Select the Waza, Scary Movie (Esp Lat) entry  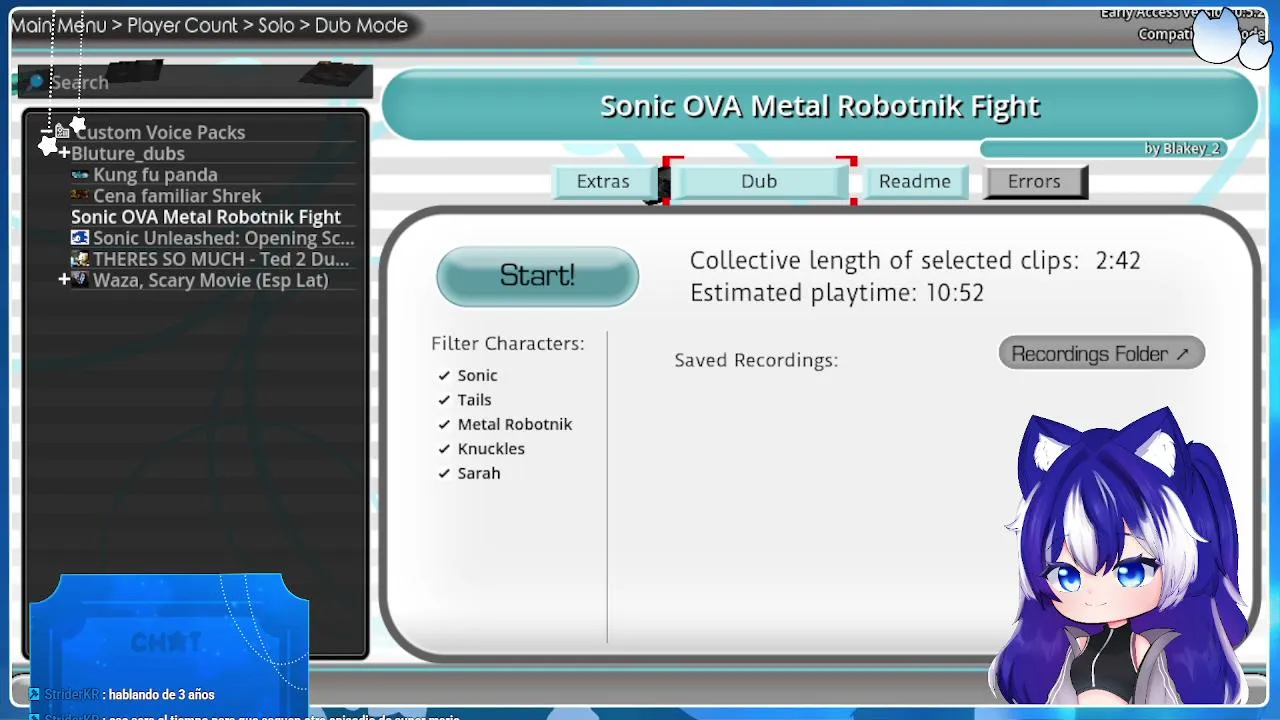(x=211, y=280)
